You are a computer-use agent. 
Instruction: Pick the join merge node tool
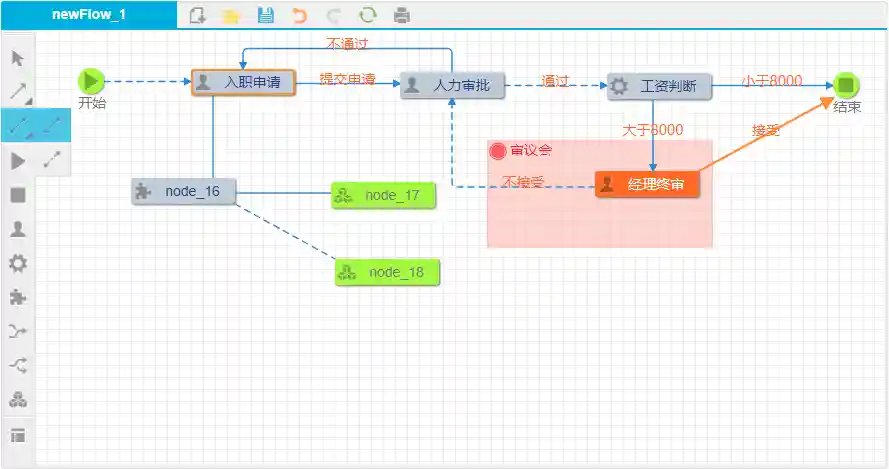point(18,331)
